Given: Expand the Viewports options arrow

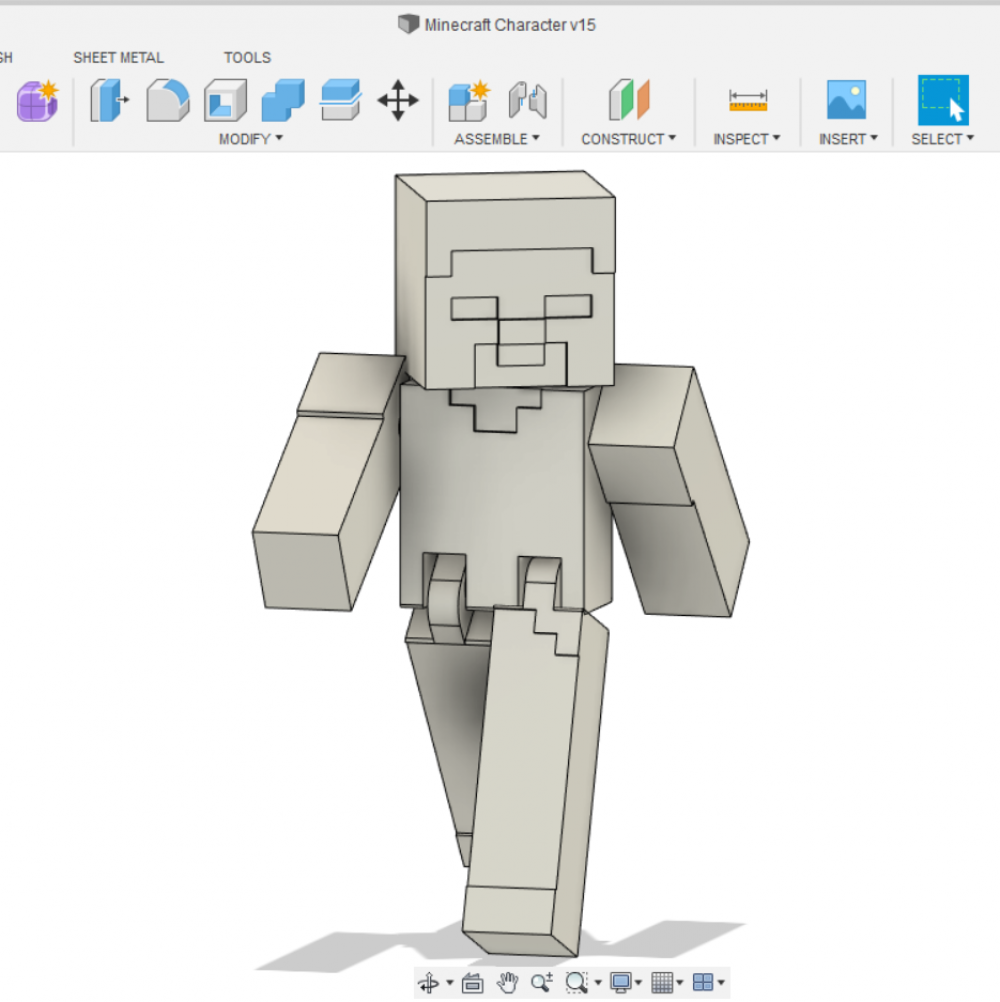Looking at the screenshot, I should pyautogui.click(x=721, y=983).
